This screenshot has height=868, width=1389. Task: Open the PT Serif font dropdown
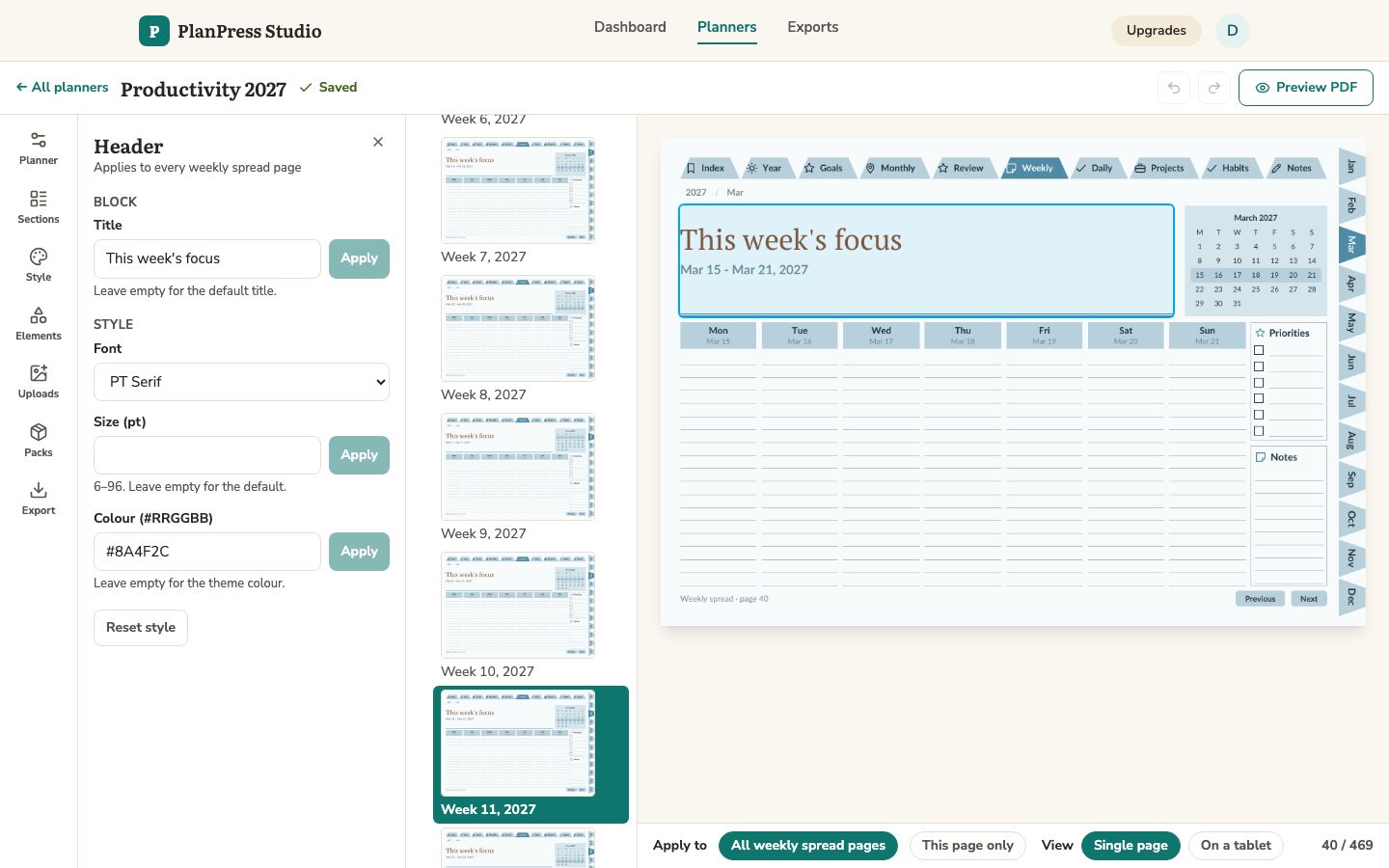(x=241, y=382)
